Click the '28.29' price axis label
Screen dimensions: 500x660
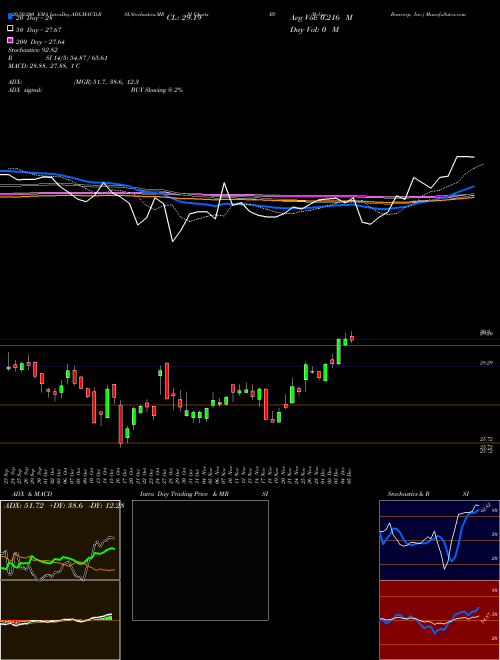(487, 362)
